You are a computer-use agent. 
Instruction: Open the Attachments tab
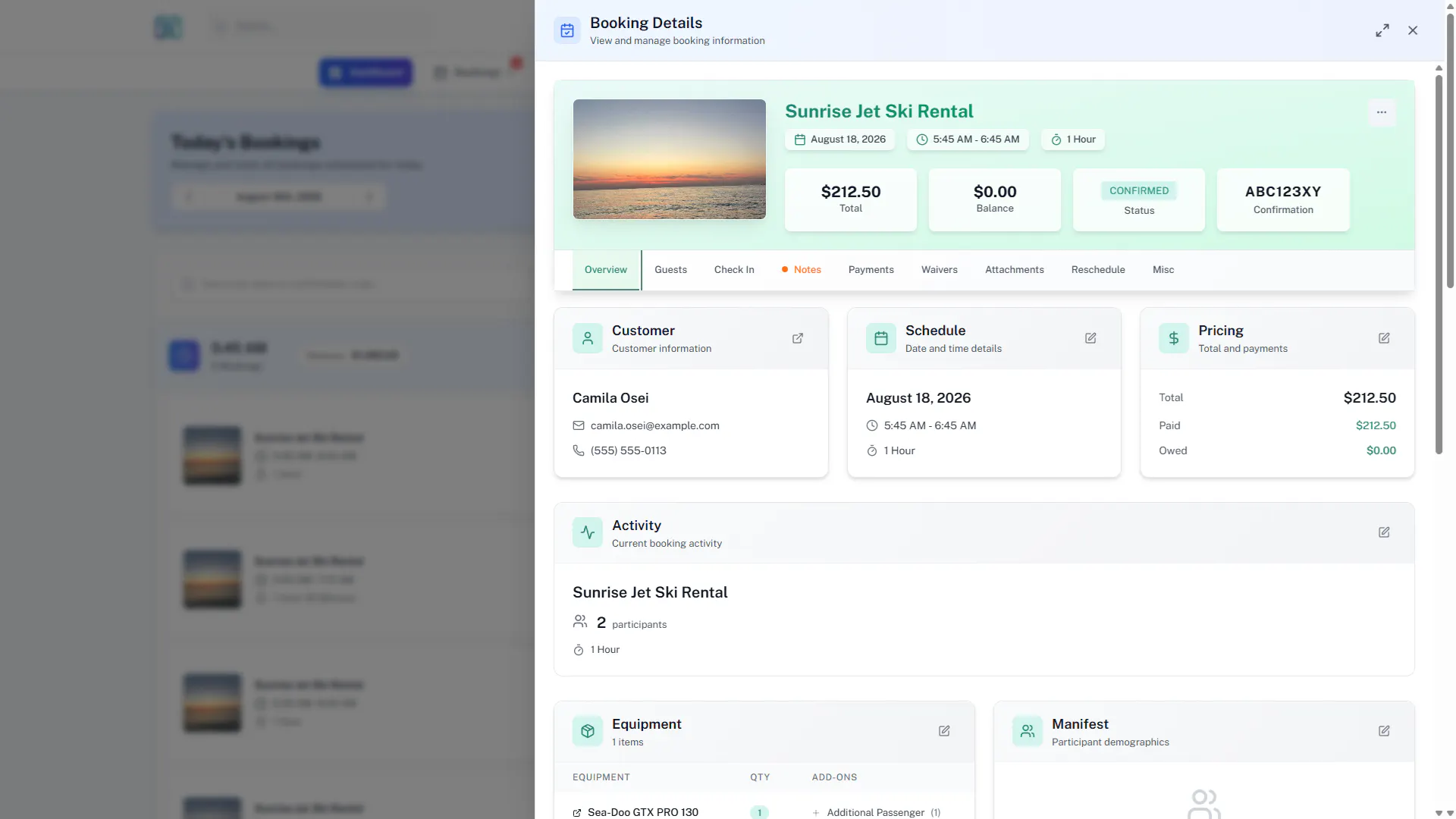pos(1015,270)
